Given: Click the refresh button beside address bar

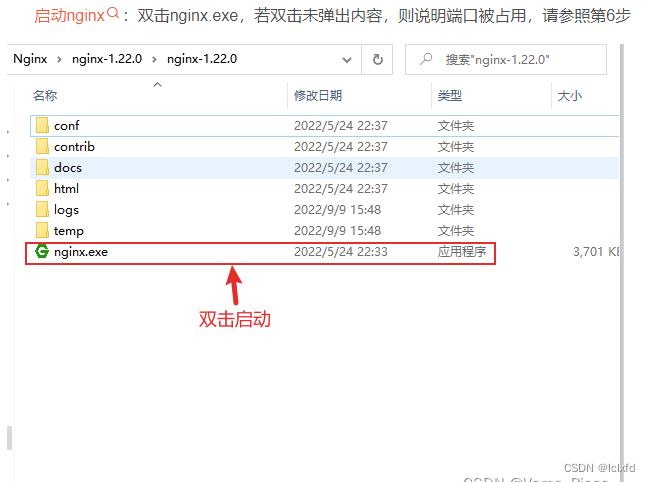Looking at the screenshot, I should coord(378,60).
